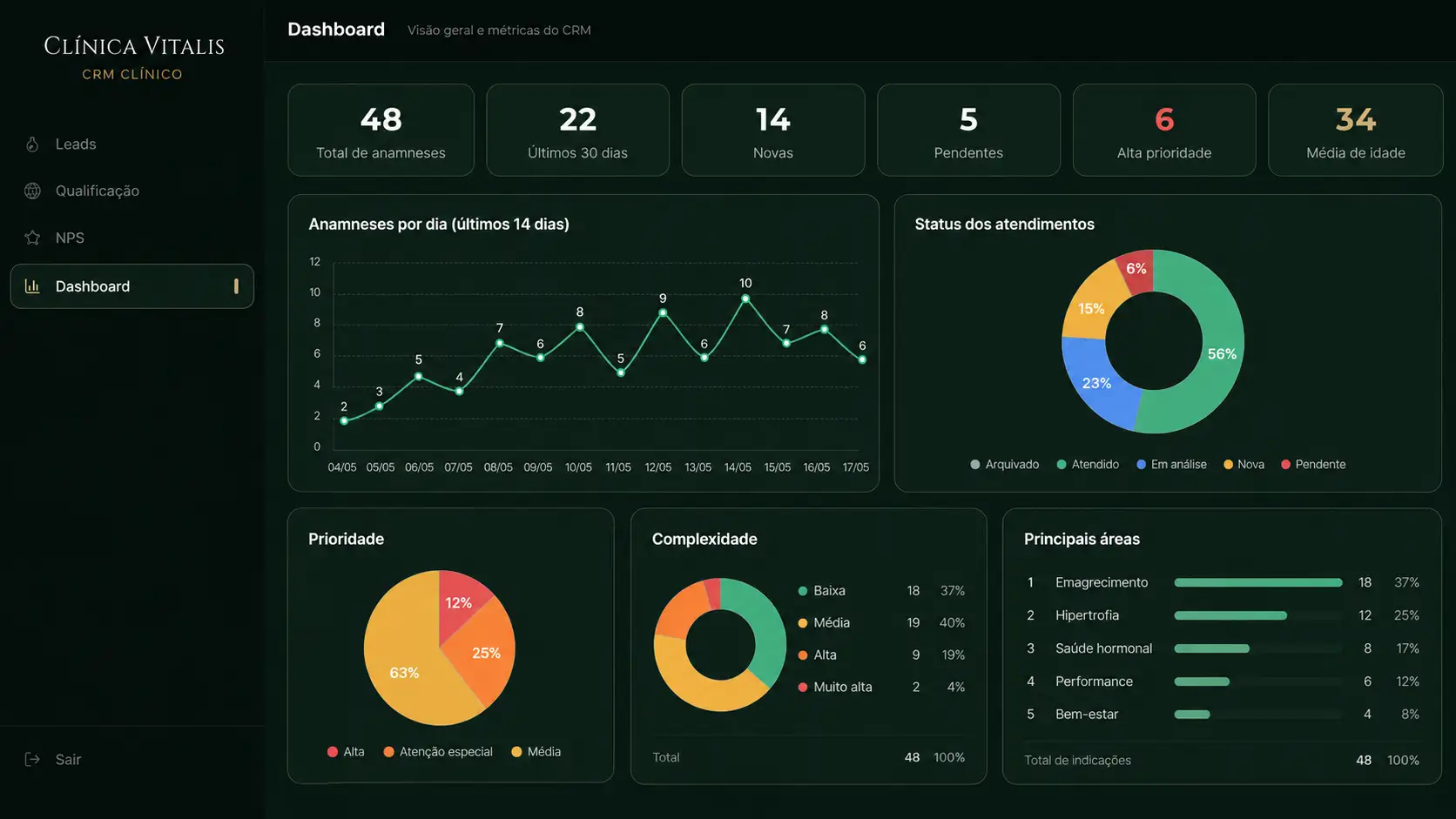Click the 56% green donut segment

[1220, 354]
